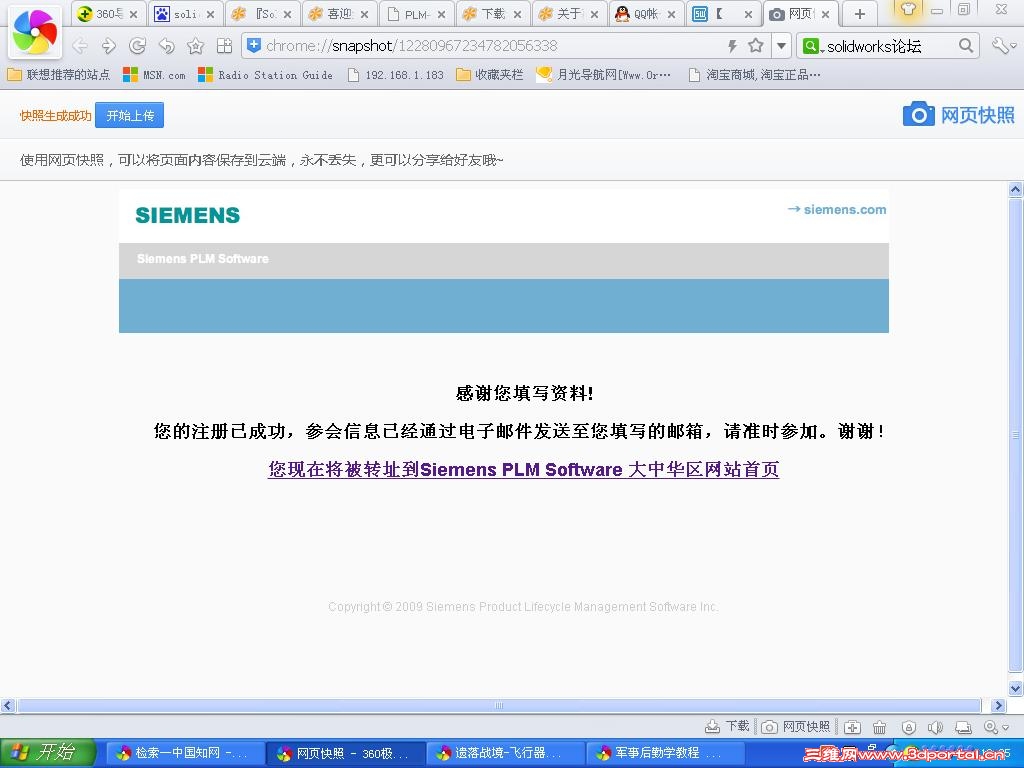Screen dimensions: 1024x768
Task: Click the first-aid kit status icon
Action: [852, 727]
